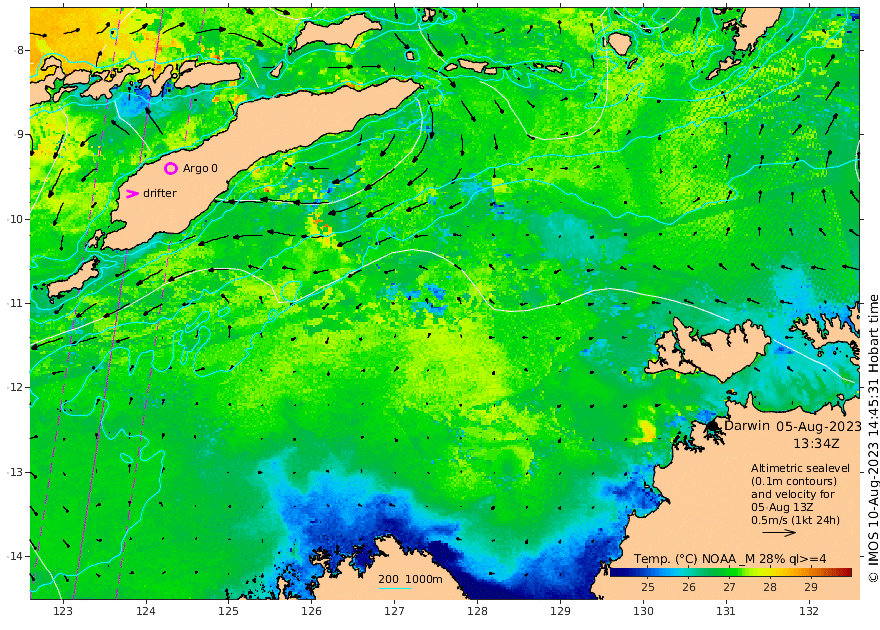Click the longitude axis label 127
This screenshot has width=880, height=630.
tap(395, 611)
